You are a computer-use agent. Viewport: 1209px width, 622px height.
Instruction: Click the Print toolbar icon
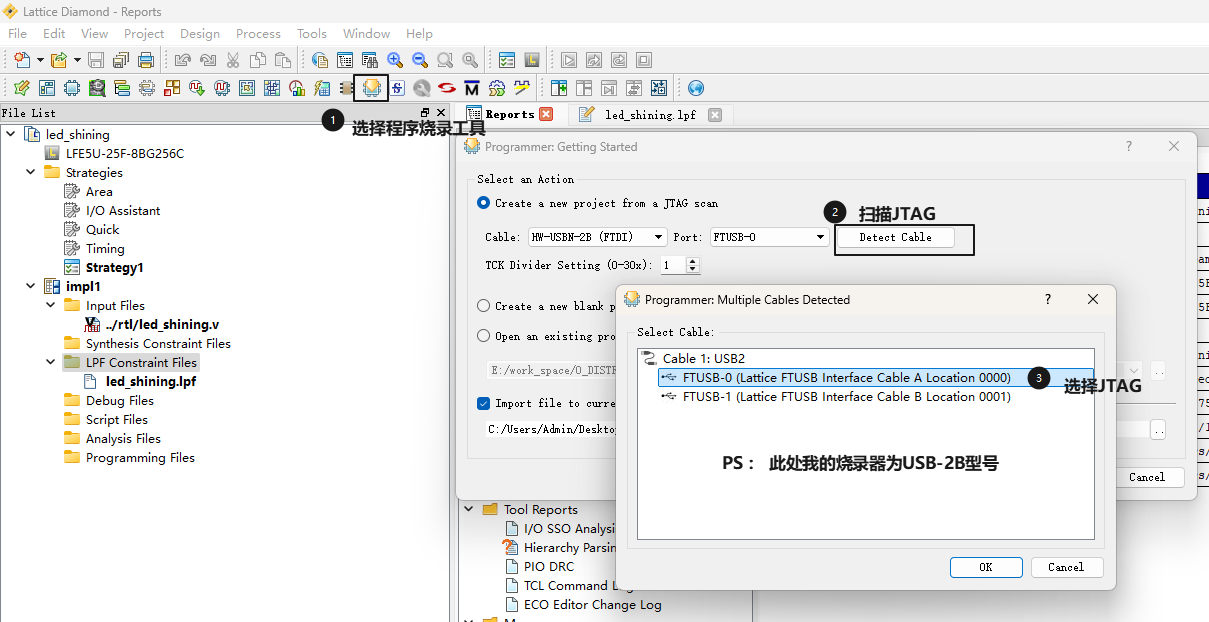click(x=146, y=60)
